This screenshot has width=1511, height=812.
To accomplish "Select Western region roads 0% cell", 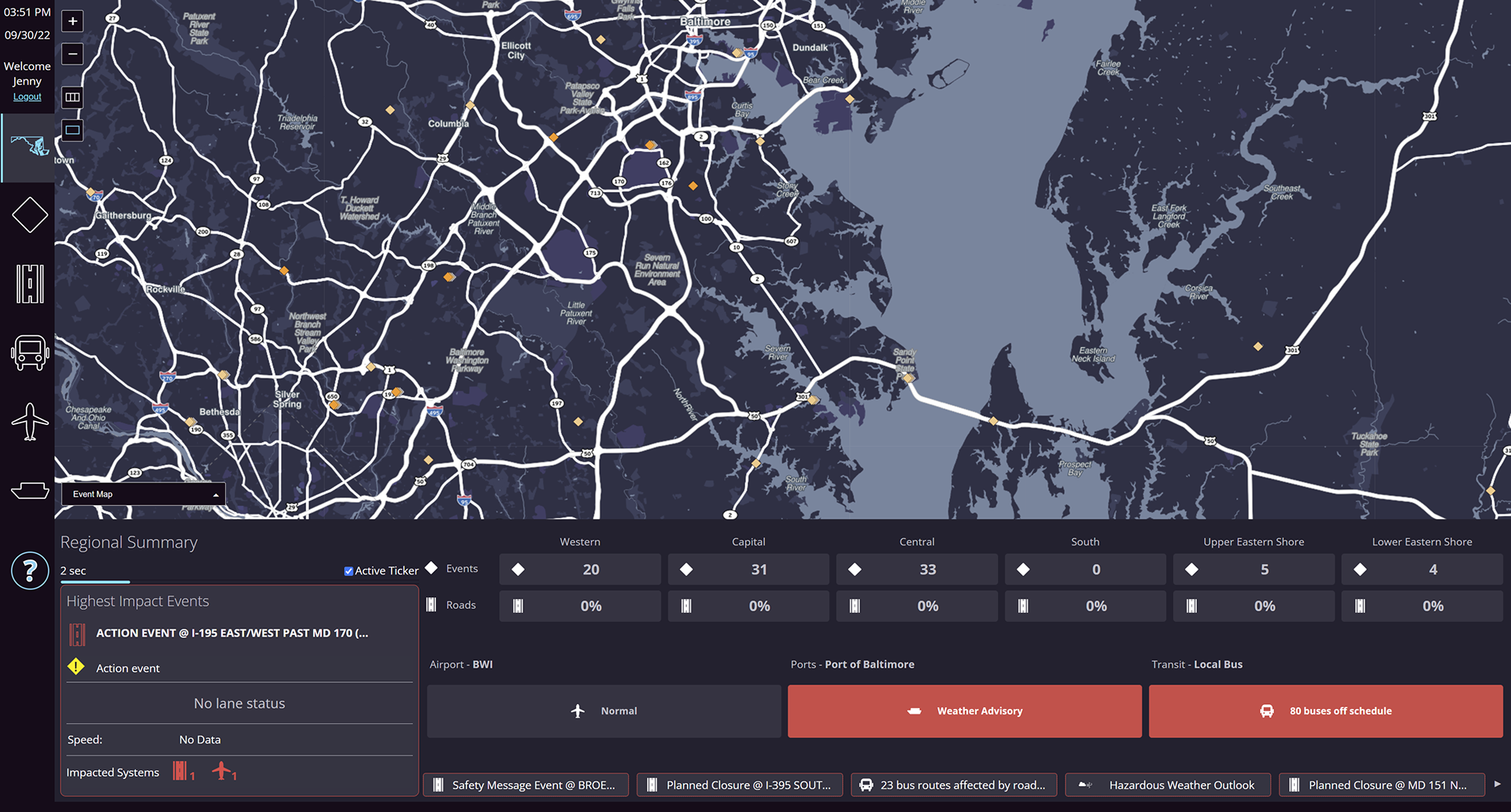I will pyautogui.click(x=580, y=606).
